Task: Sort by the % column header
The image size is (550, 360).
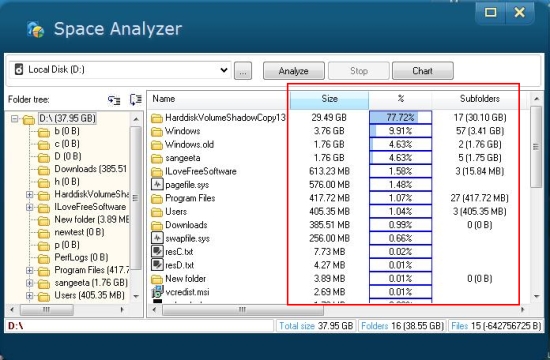Action: click(401, 99)
